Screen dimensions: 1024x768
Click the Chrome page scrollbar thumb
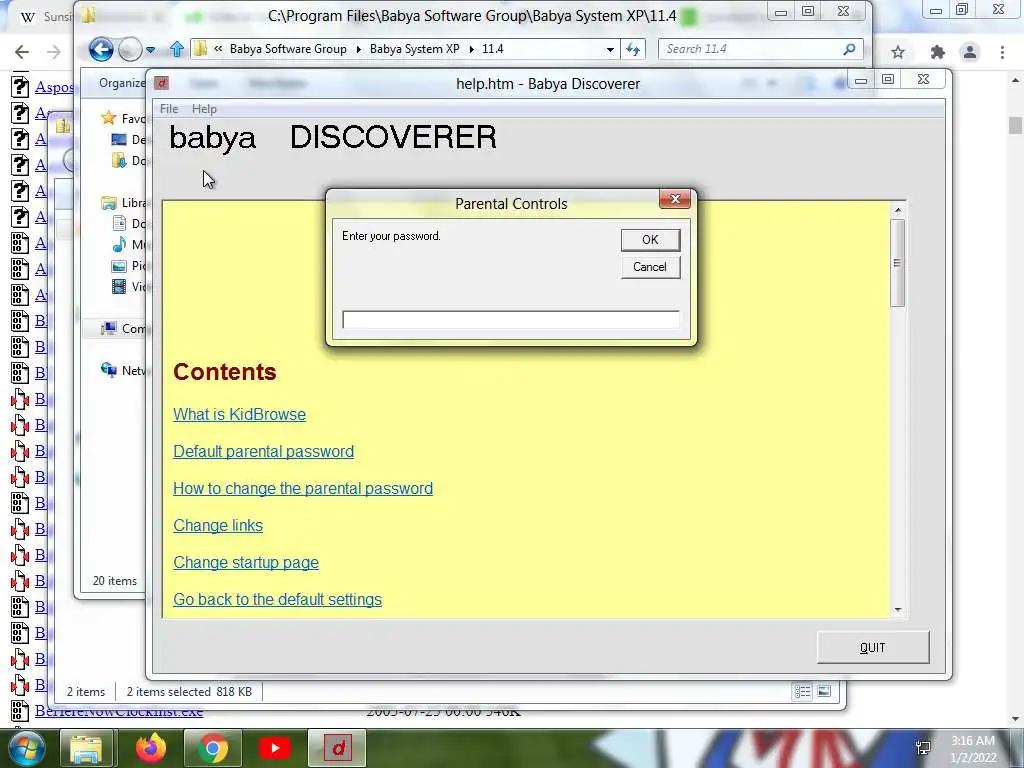point(1015,125)
